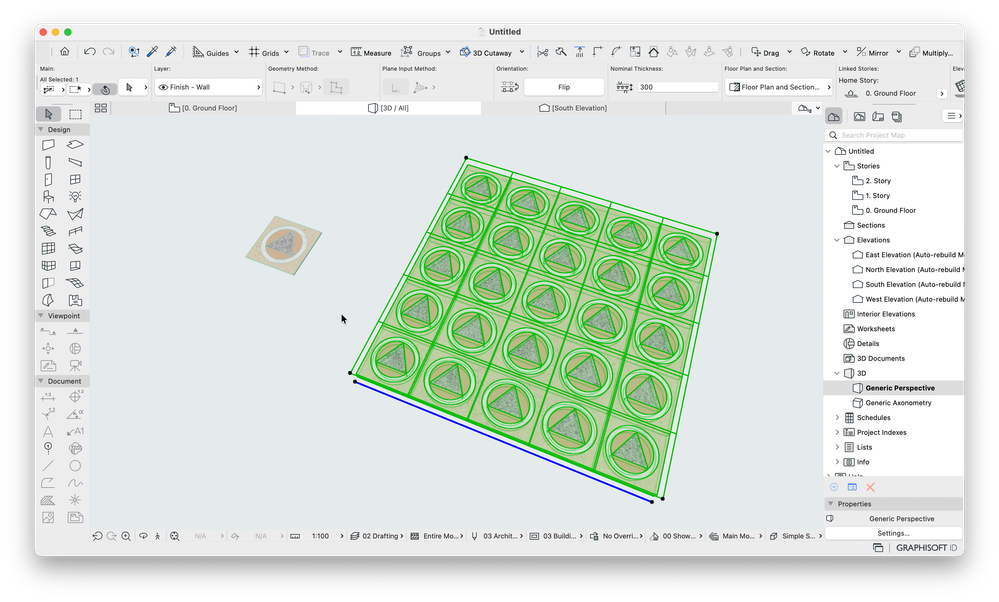Select the Slab tool

tap(75, 145)
